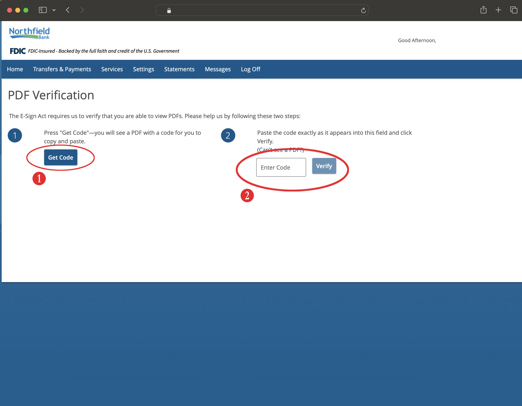This screenshot has height=406, width=522.
Task: Show tab overview icon
Action: click(x=514, y=10)
